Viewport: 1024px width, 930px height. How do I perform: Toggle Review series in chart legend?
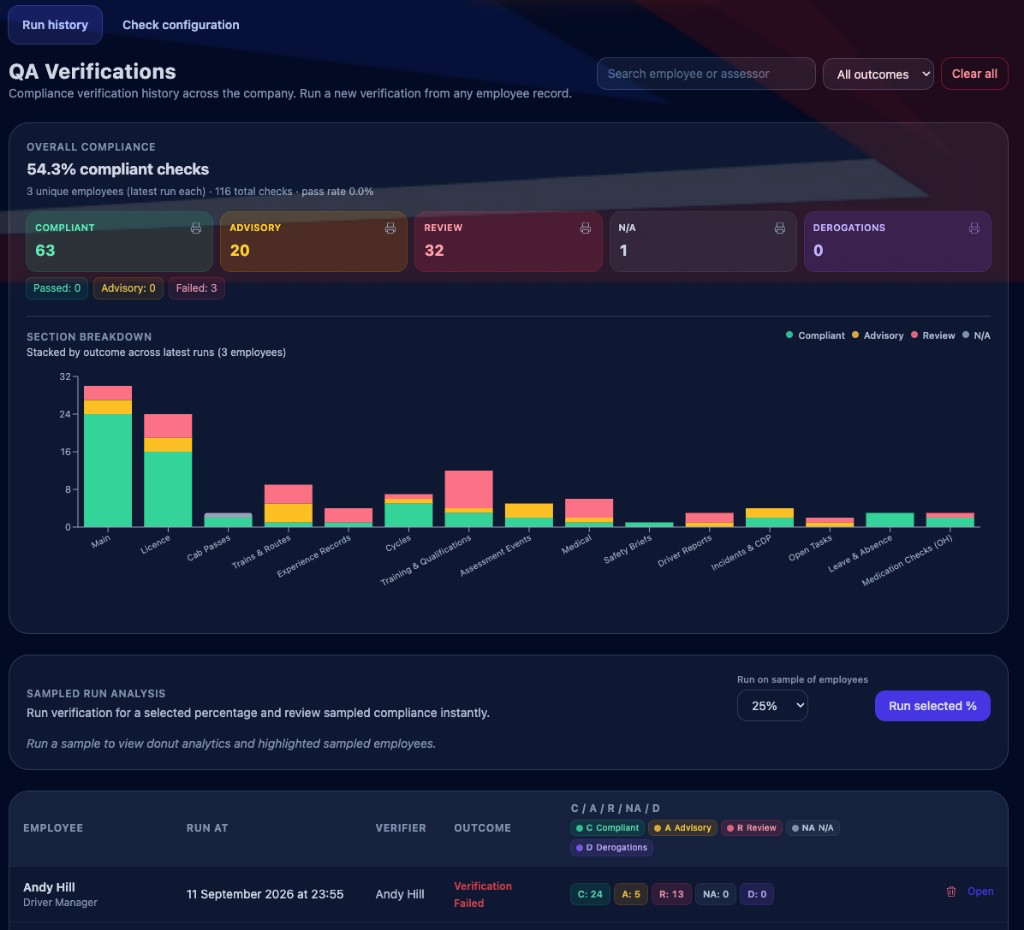coord(933,335)
